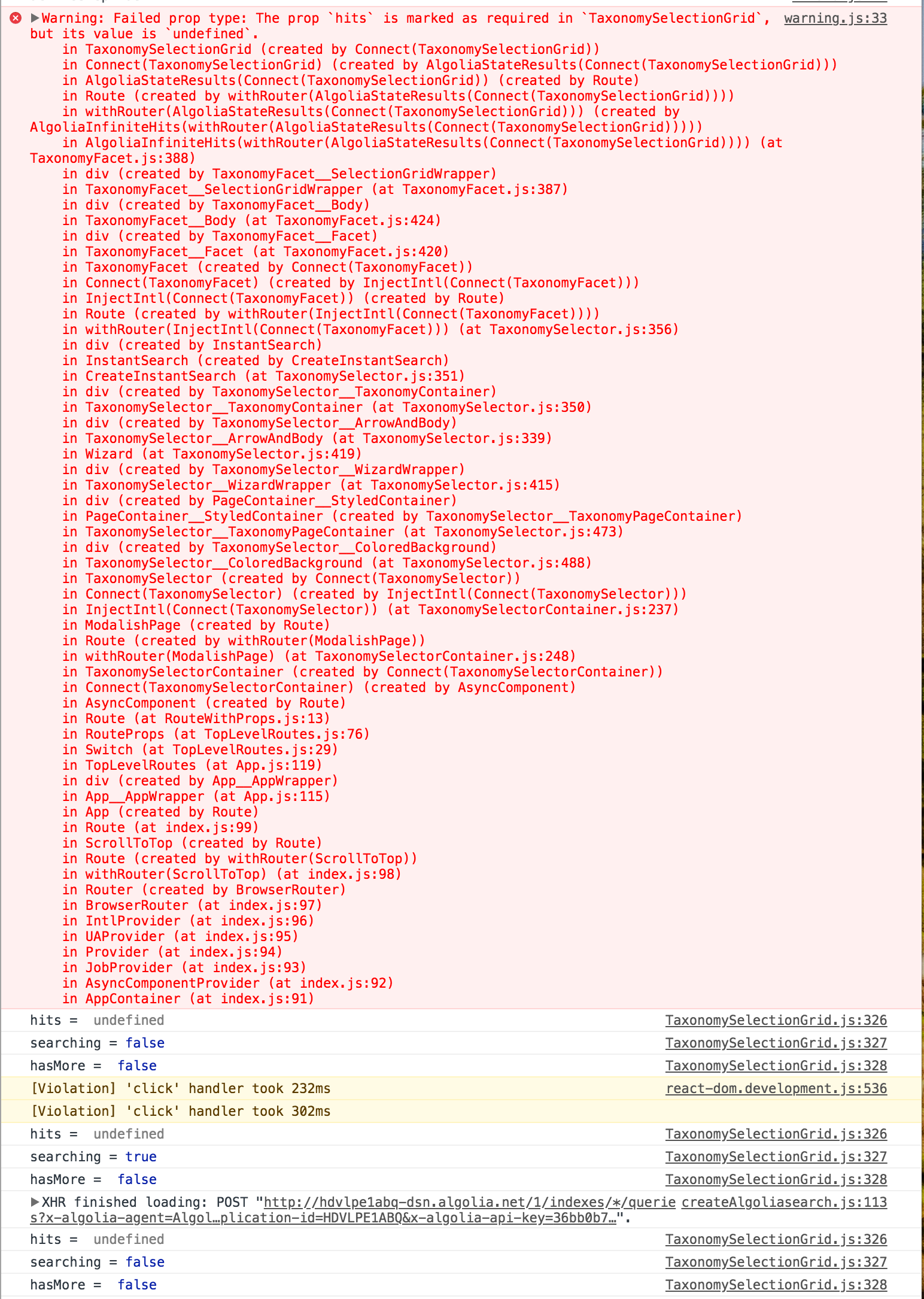Click the 'in AppContainer (at index.js:91)' line
Screen dimensions: 924x1299
click(188, 998)
